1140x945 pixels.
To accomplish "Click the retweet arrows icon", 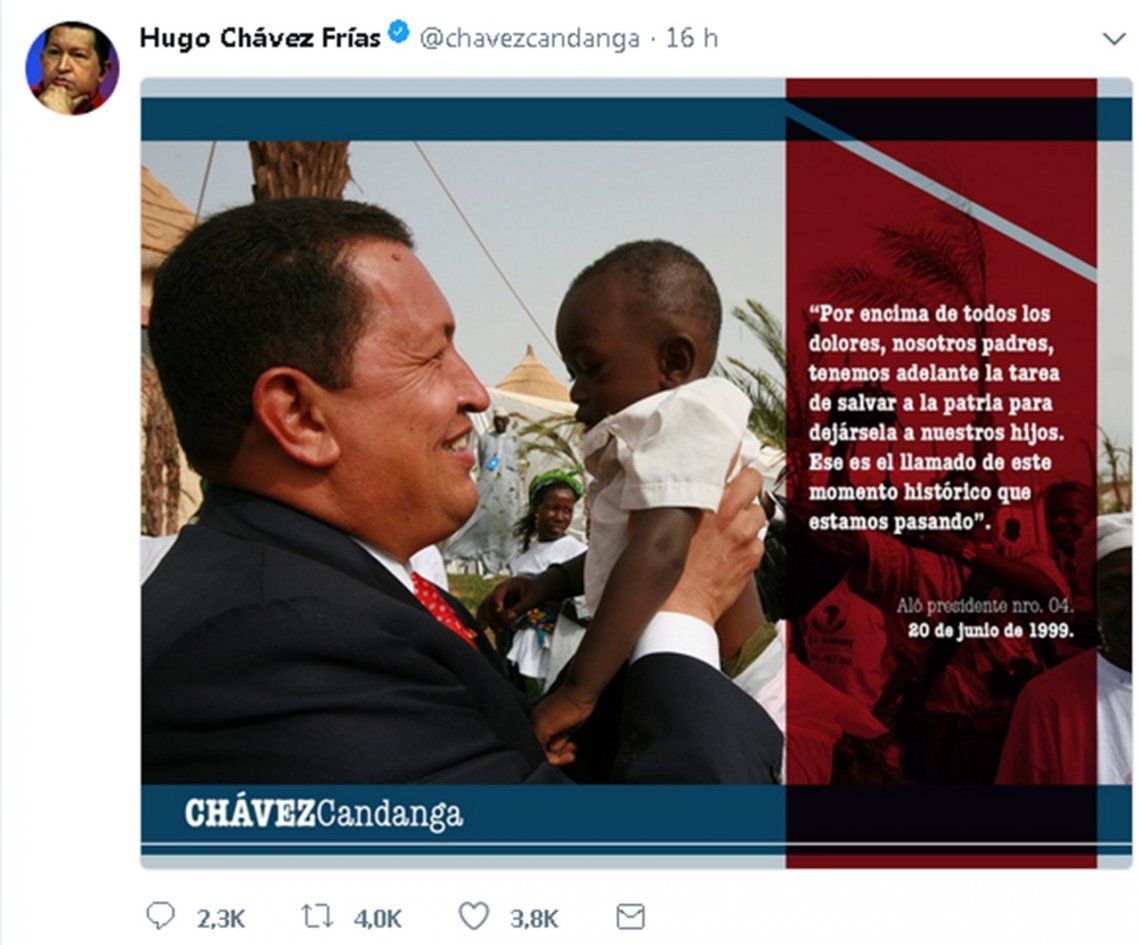I will click(317, 916).
